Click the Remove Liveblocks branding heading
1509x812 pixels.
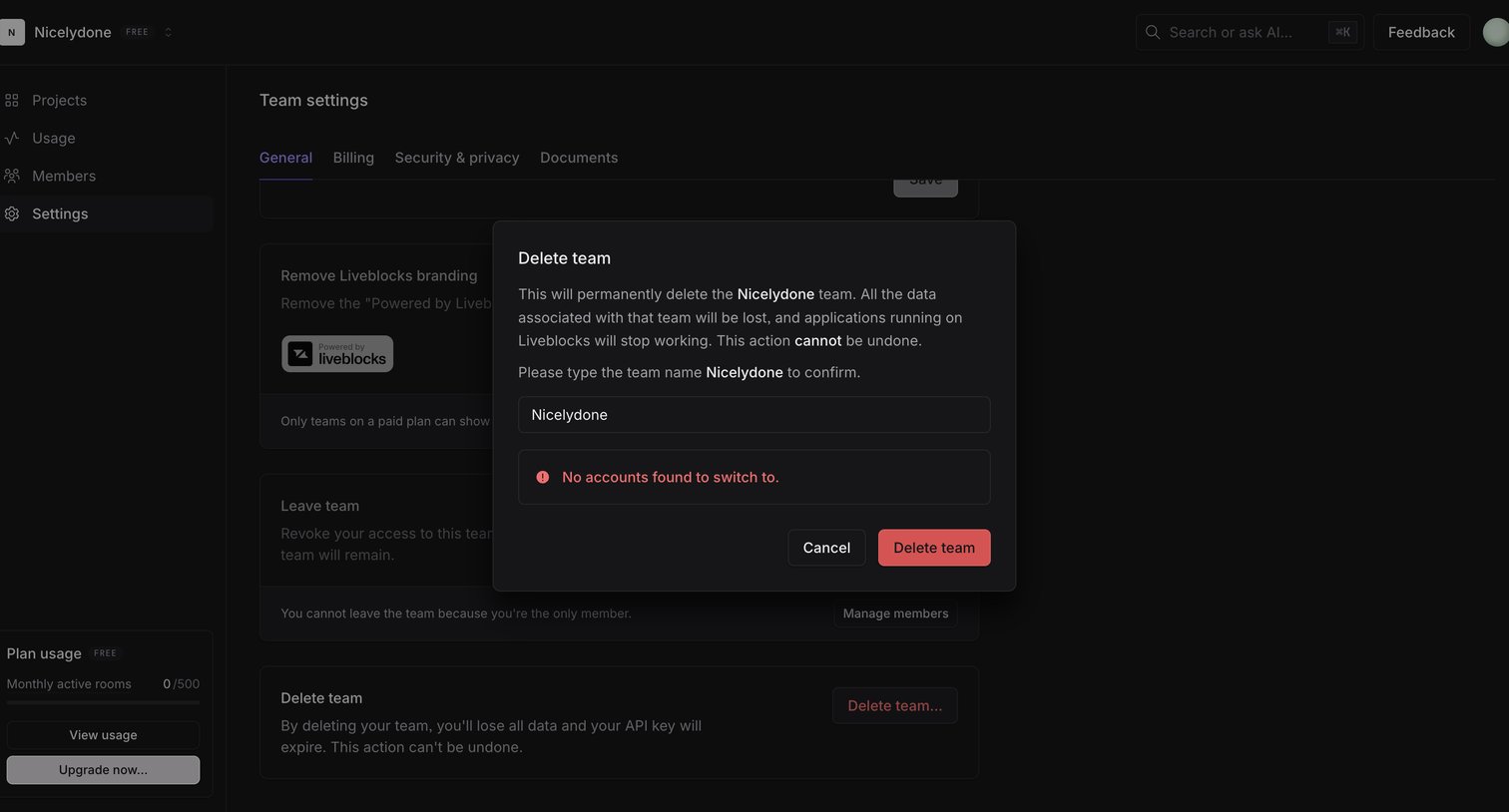379,275
